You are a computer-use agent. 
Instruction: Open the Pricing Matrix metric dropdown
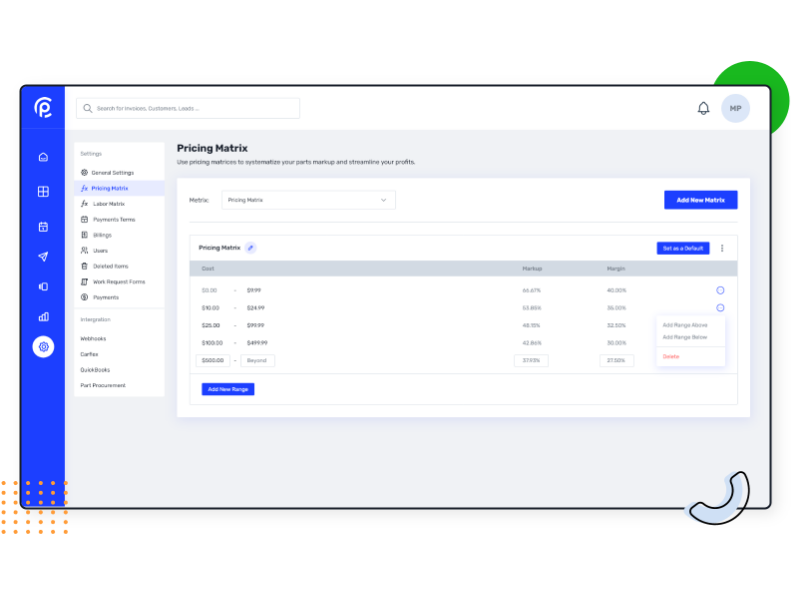coord(307,200)
